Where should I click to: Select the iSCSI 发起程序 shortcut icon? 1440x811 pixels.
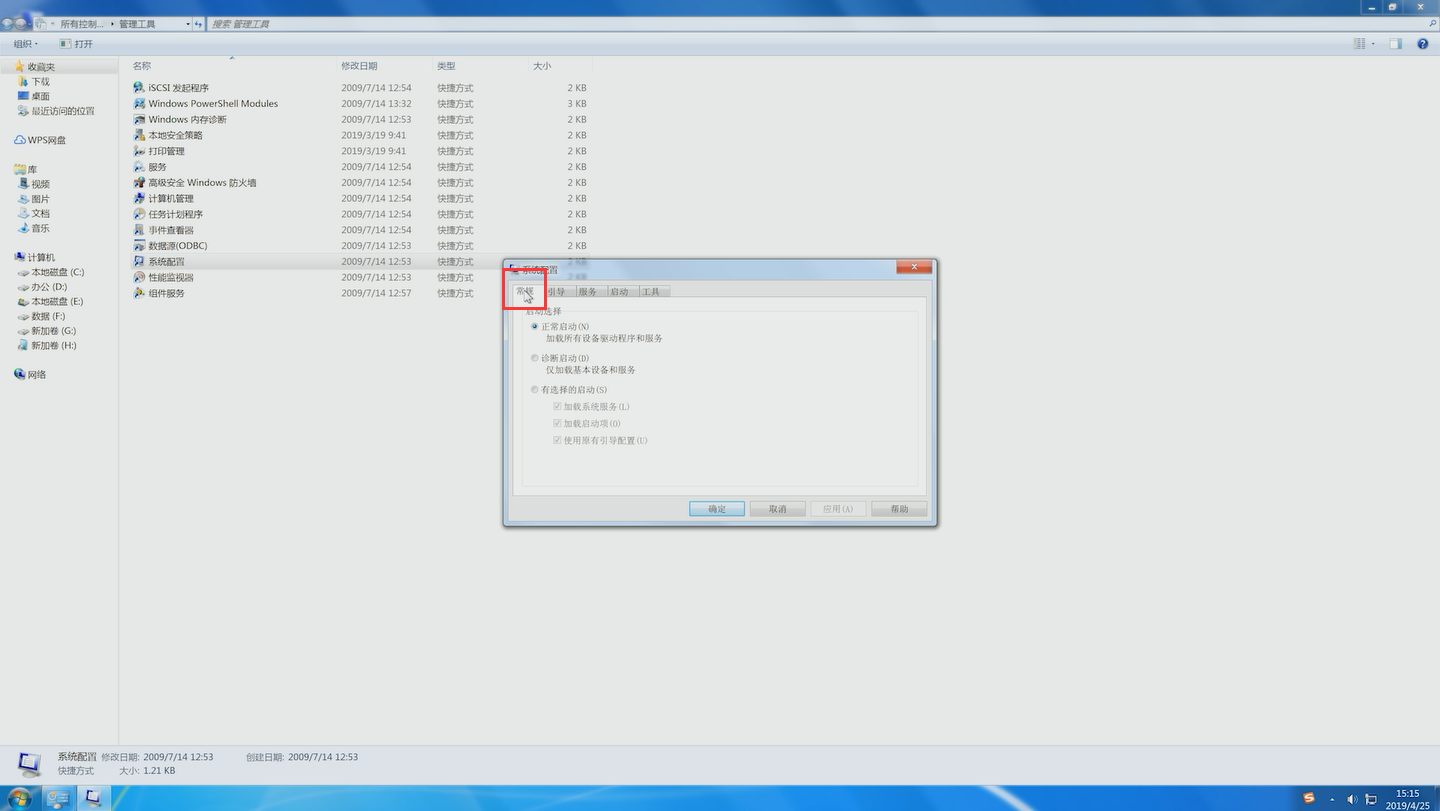pyautogui.click(x=139, y=88)
